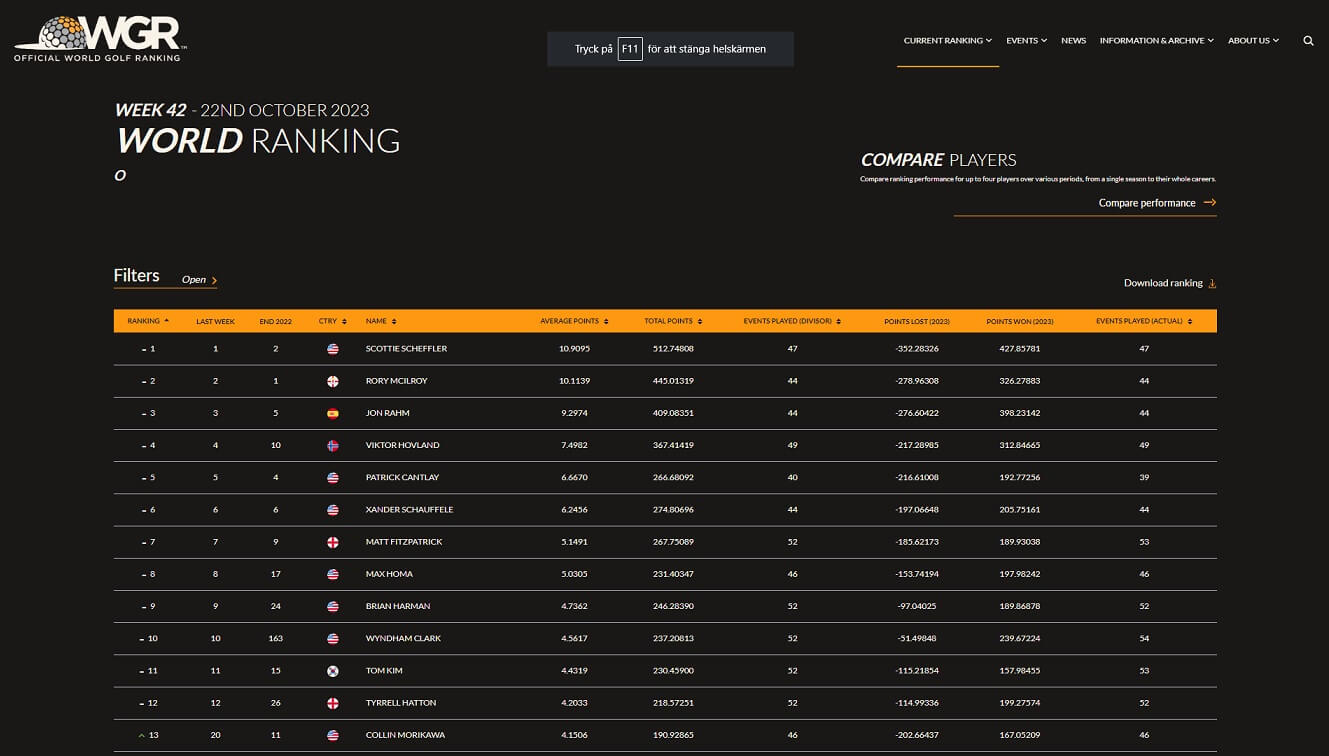
Task: Open the Current Ranking dropdown menu
Action: tap(948, 41)
